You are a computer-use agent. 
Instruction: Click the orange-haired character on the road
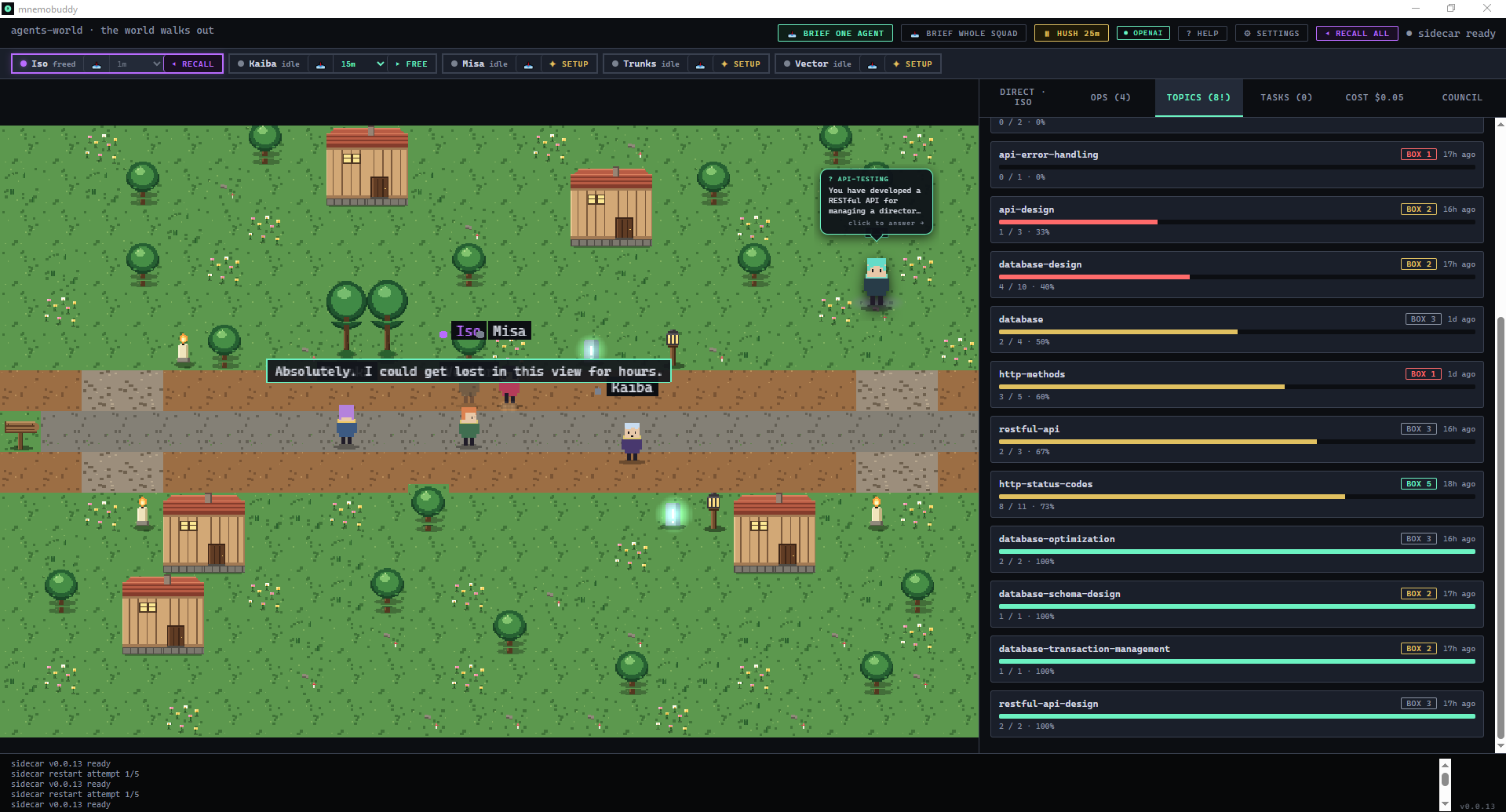[x=469, y=426]
